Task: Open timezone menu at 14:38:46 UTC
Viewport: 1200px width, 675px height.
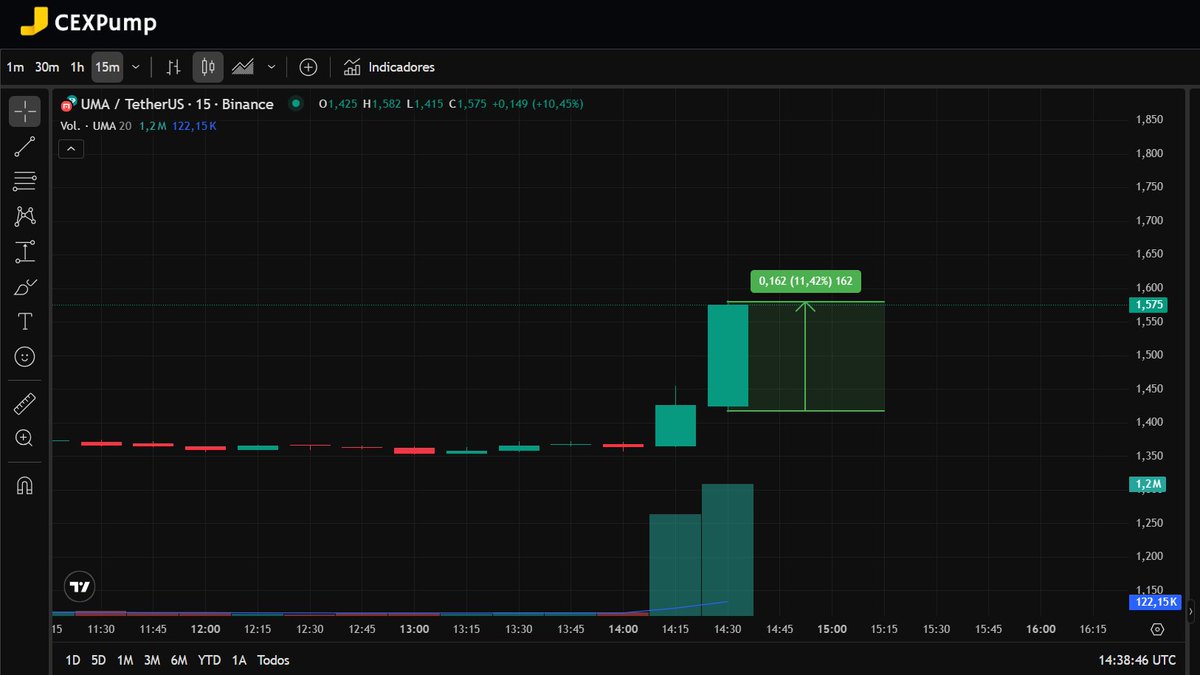Action: click(x=1137, y=660)
